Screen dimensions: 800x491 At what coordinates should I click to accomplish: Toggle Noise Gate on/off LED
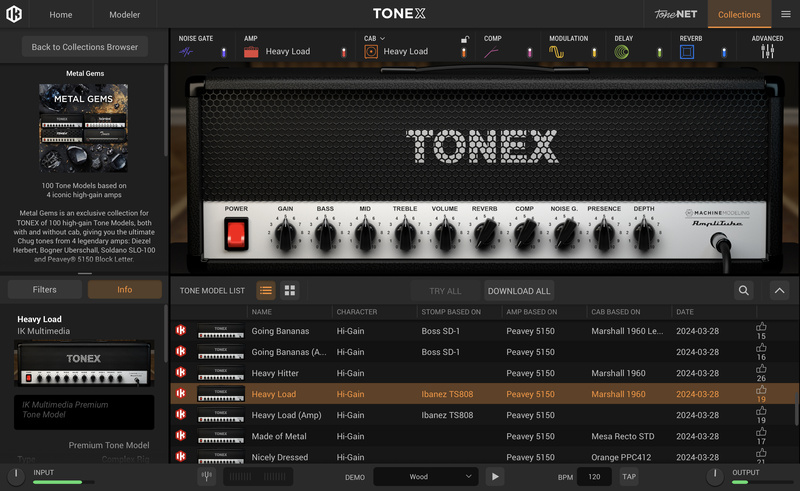(223, 52)
